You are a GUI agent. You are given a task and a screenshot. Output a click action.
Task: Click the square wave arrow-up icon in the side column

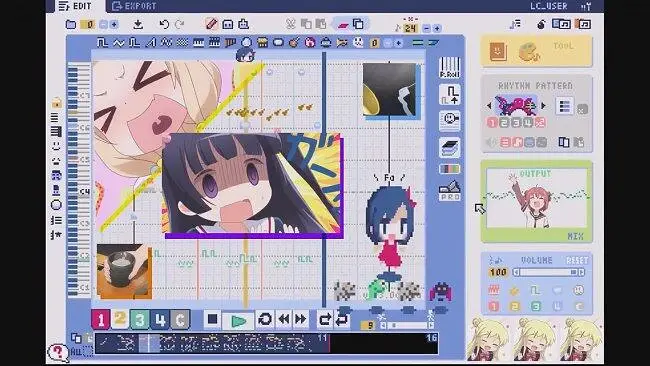[449, 95]
